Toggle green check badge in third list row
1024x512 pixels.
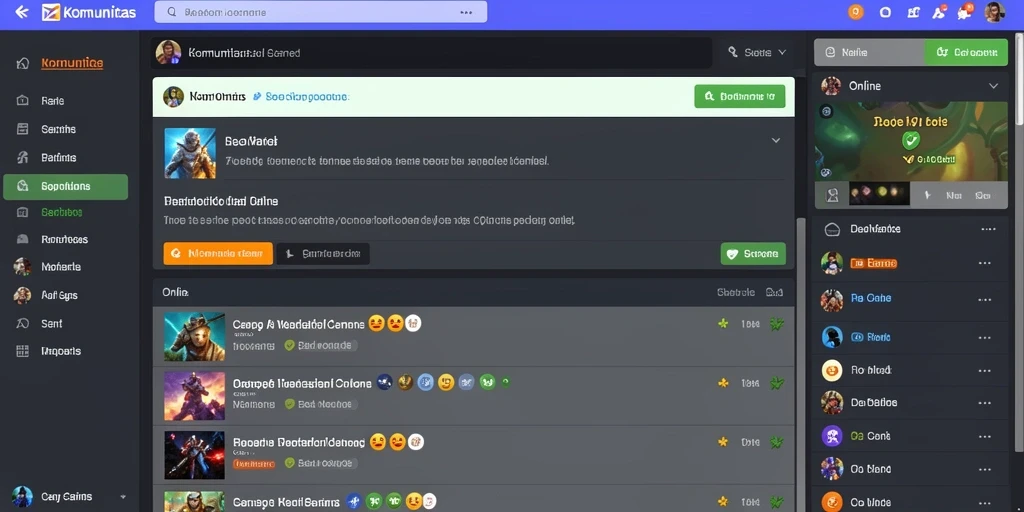290,463
